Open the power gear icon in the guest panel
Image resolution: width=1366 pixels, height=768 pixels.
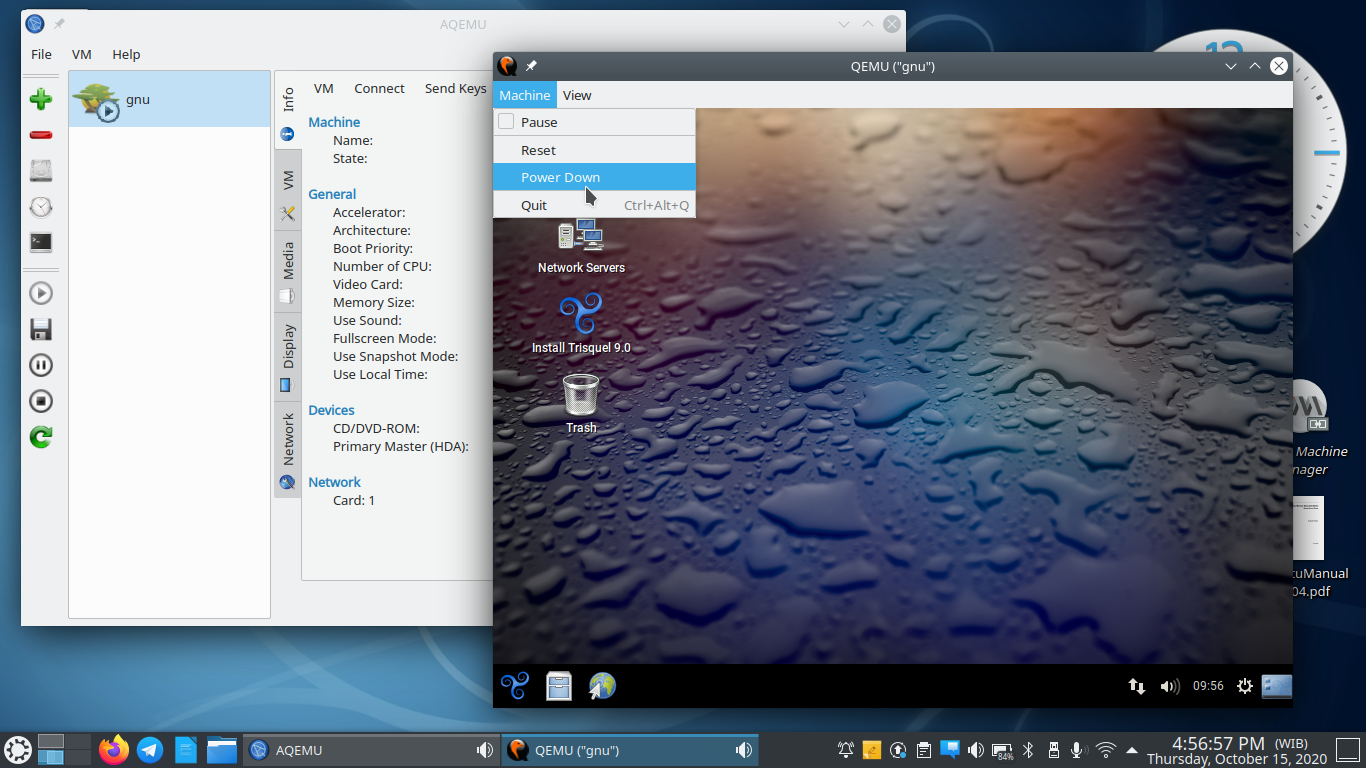coord(1245,686)
